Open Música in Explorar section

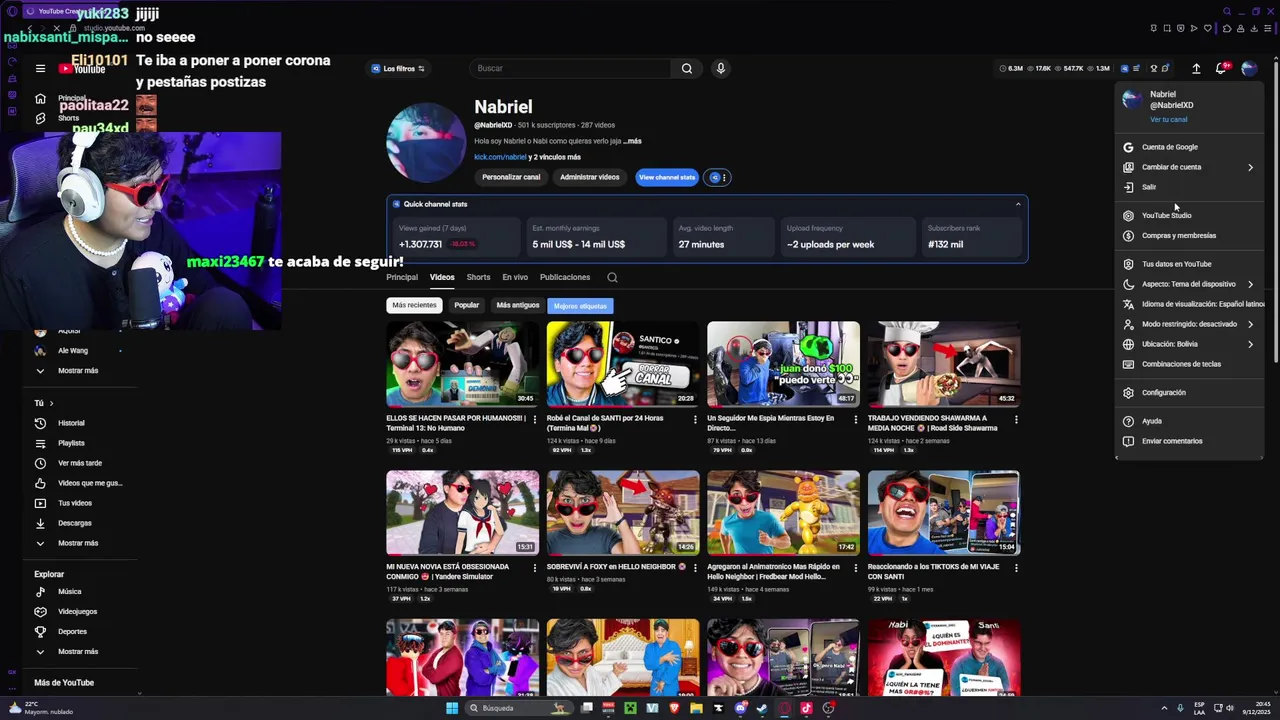(69, 591)
